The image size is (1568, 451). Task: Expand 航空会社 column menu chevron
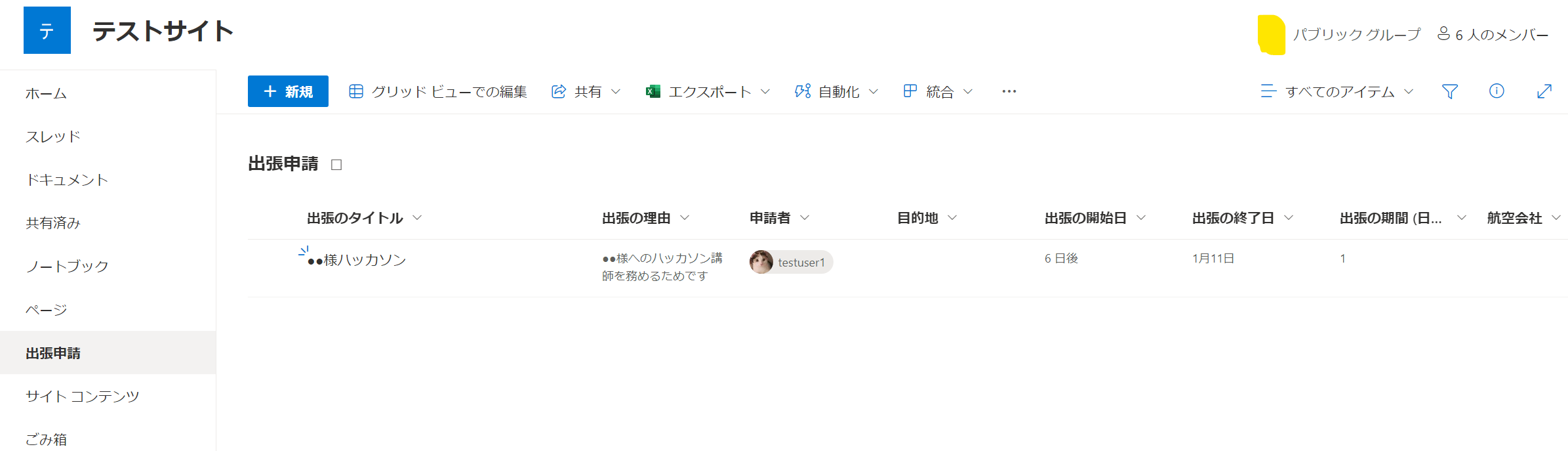[1556, 217]
